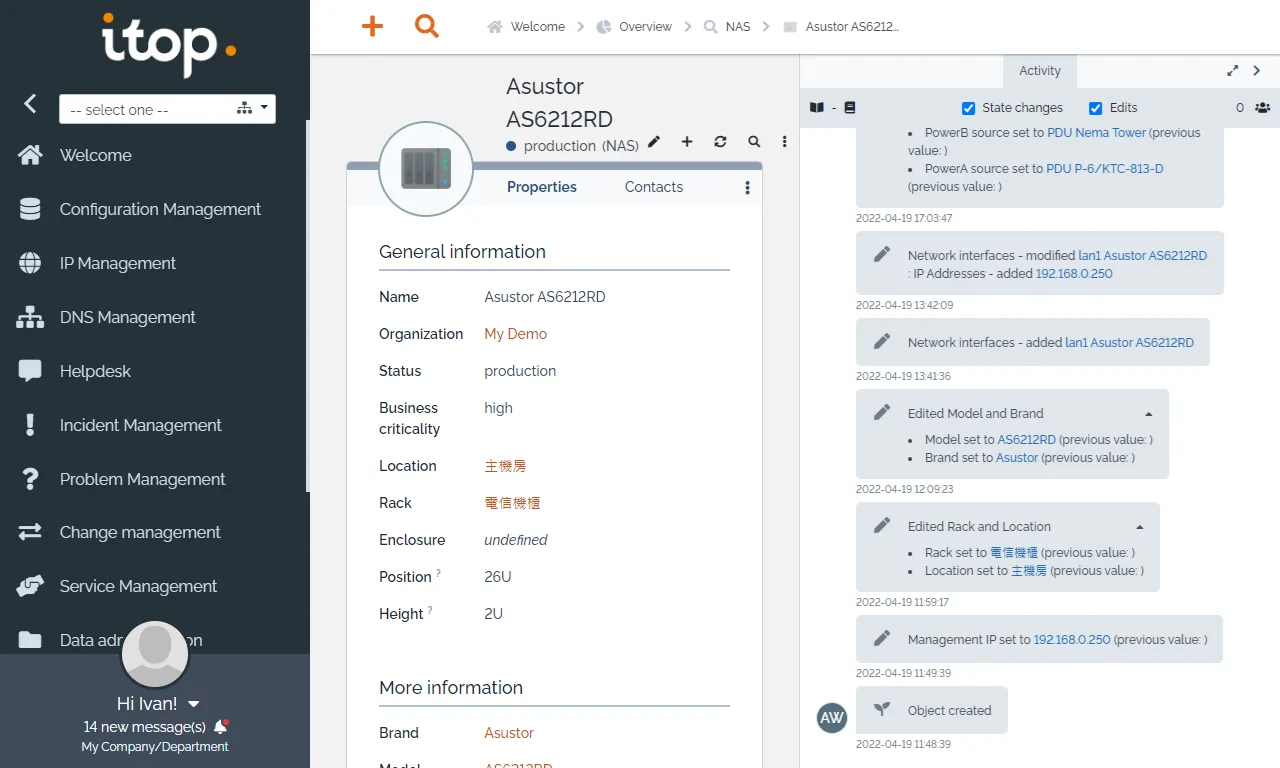Click the open-book icon in activity toolbar
The width and height of the screenshot is (1280, 768).
(x=817, y=107)
